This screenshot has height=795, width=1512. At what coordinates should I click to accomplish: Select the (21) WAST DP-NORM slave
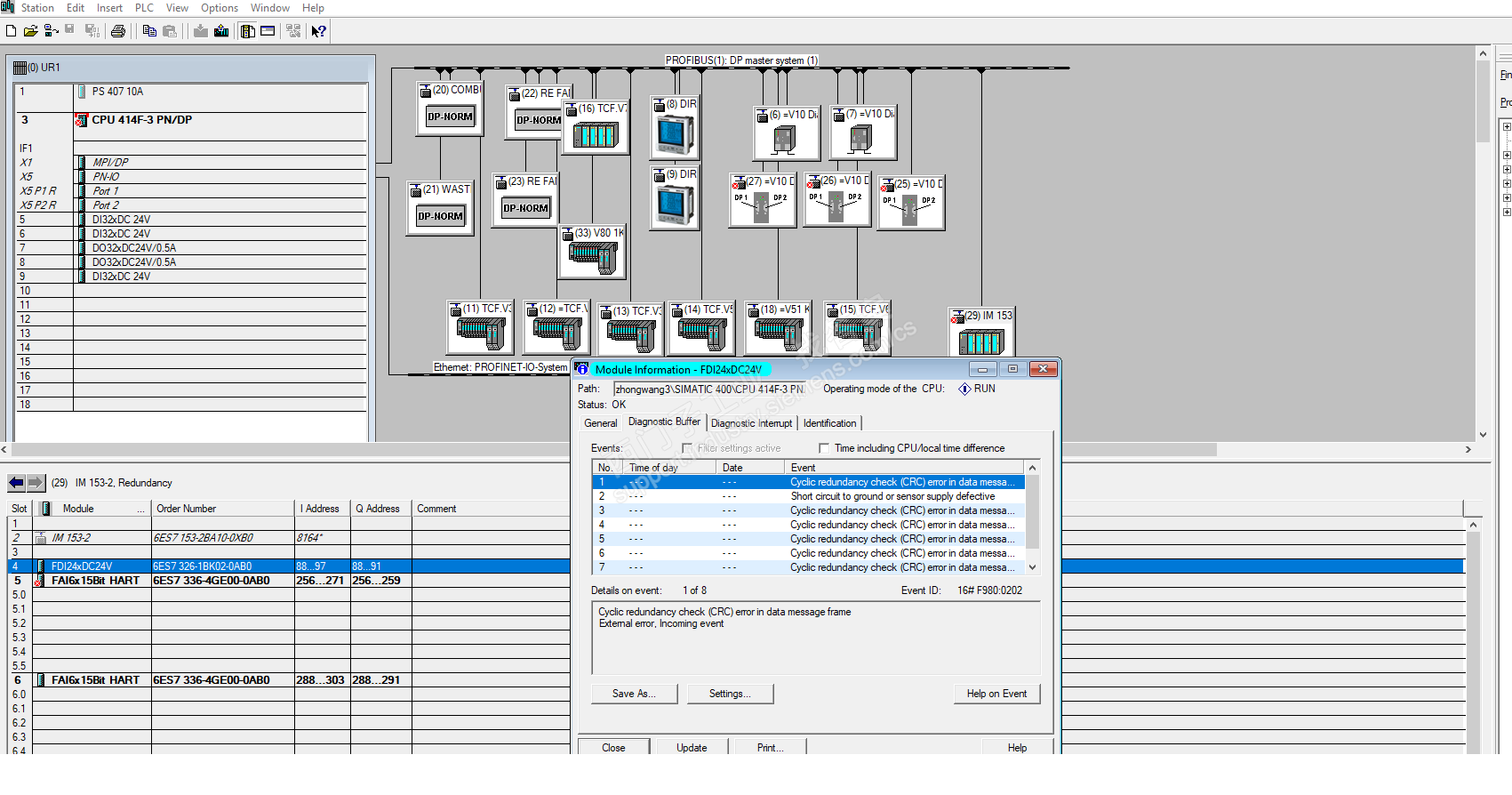tap(440, 208)
